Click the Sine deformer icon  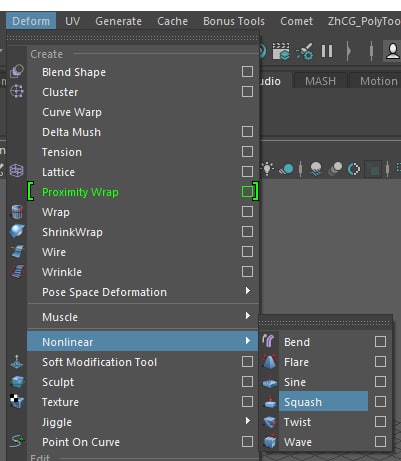tap(269, 383)
